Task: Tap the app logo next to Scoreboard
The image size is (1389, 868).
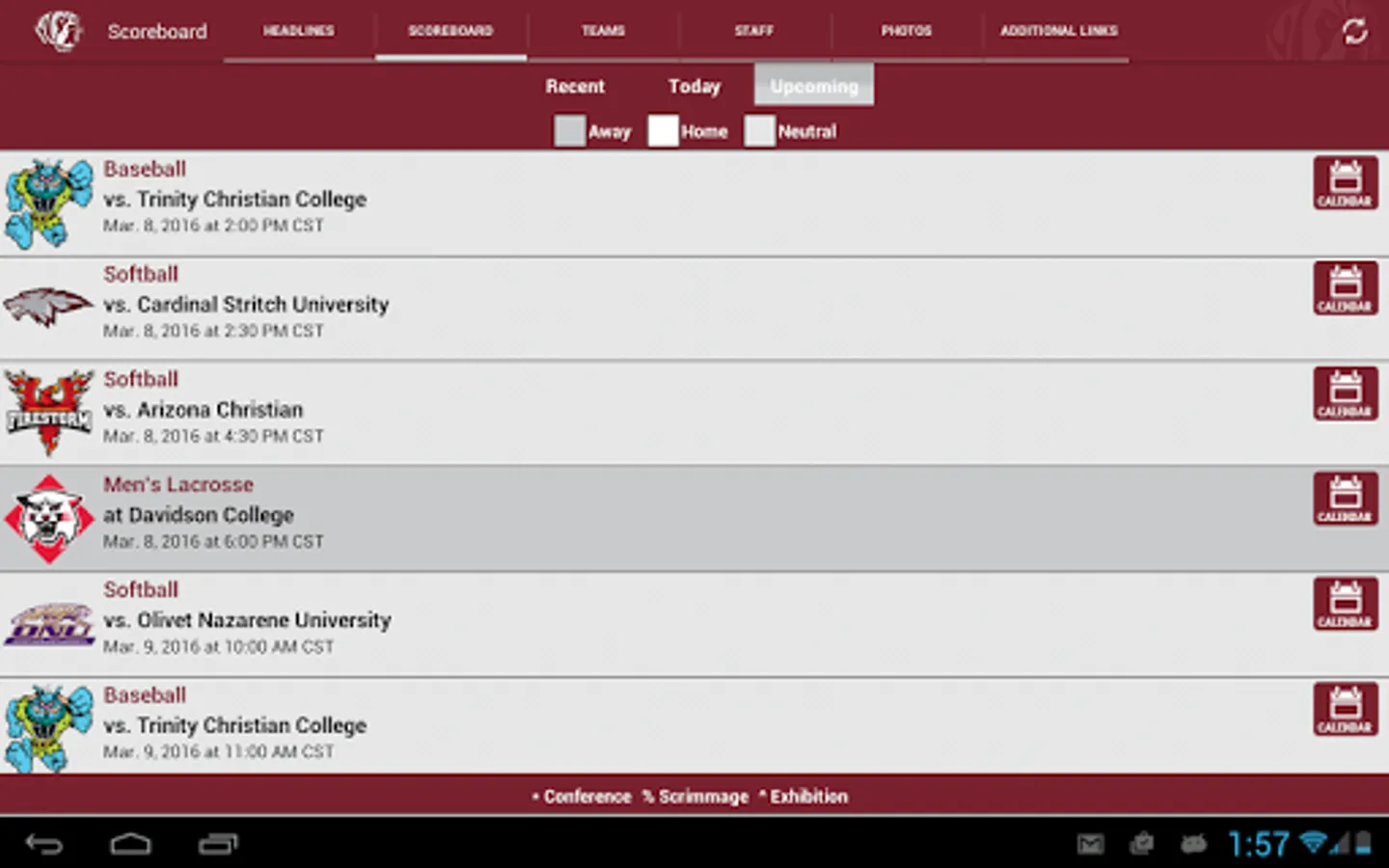Action: (59, 31)
